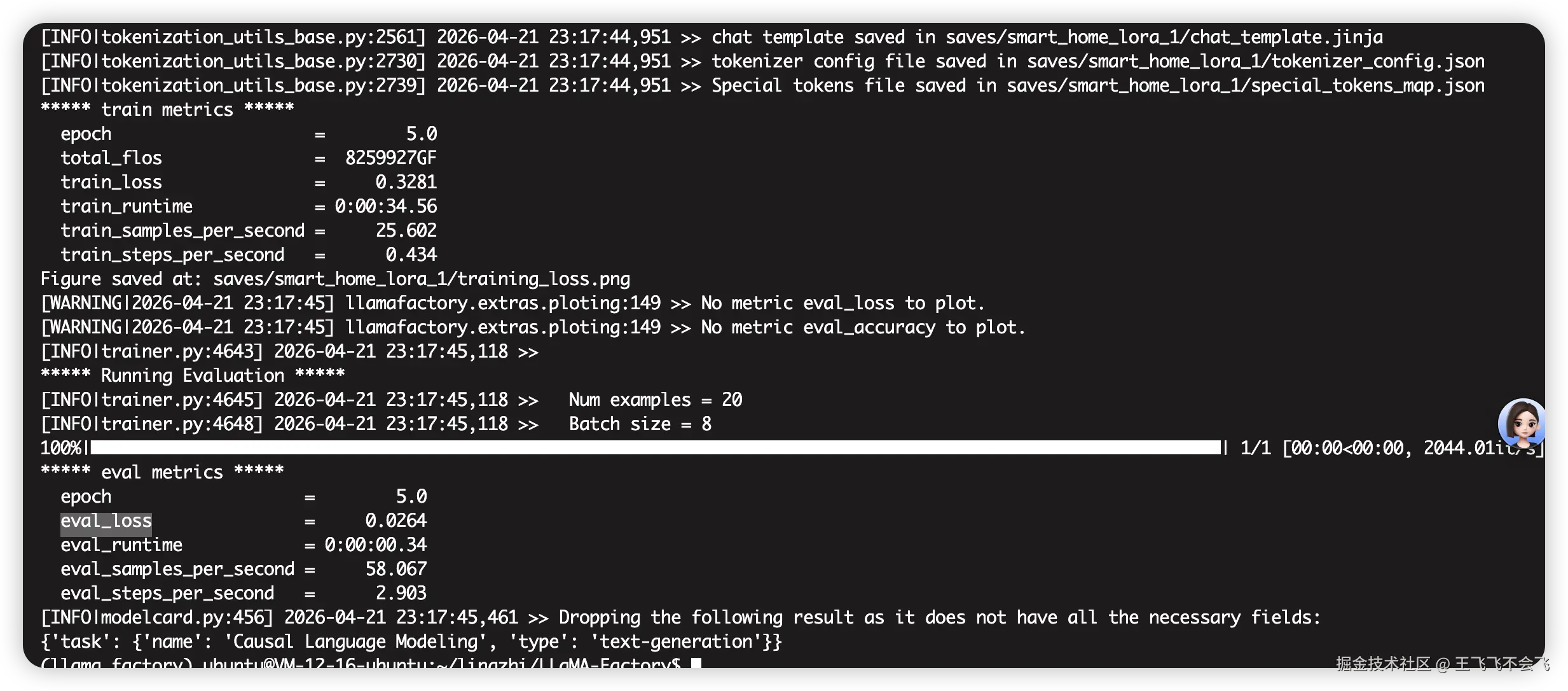Click the chat_template.jinja file path

[1164, 38]
